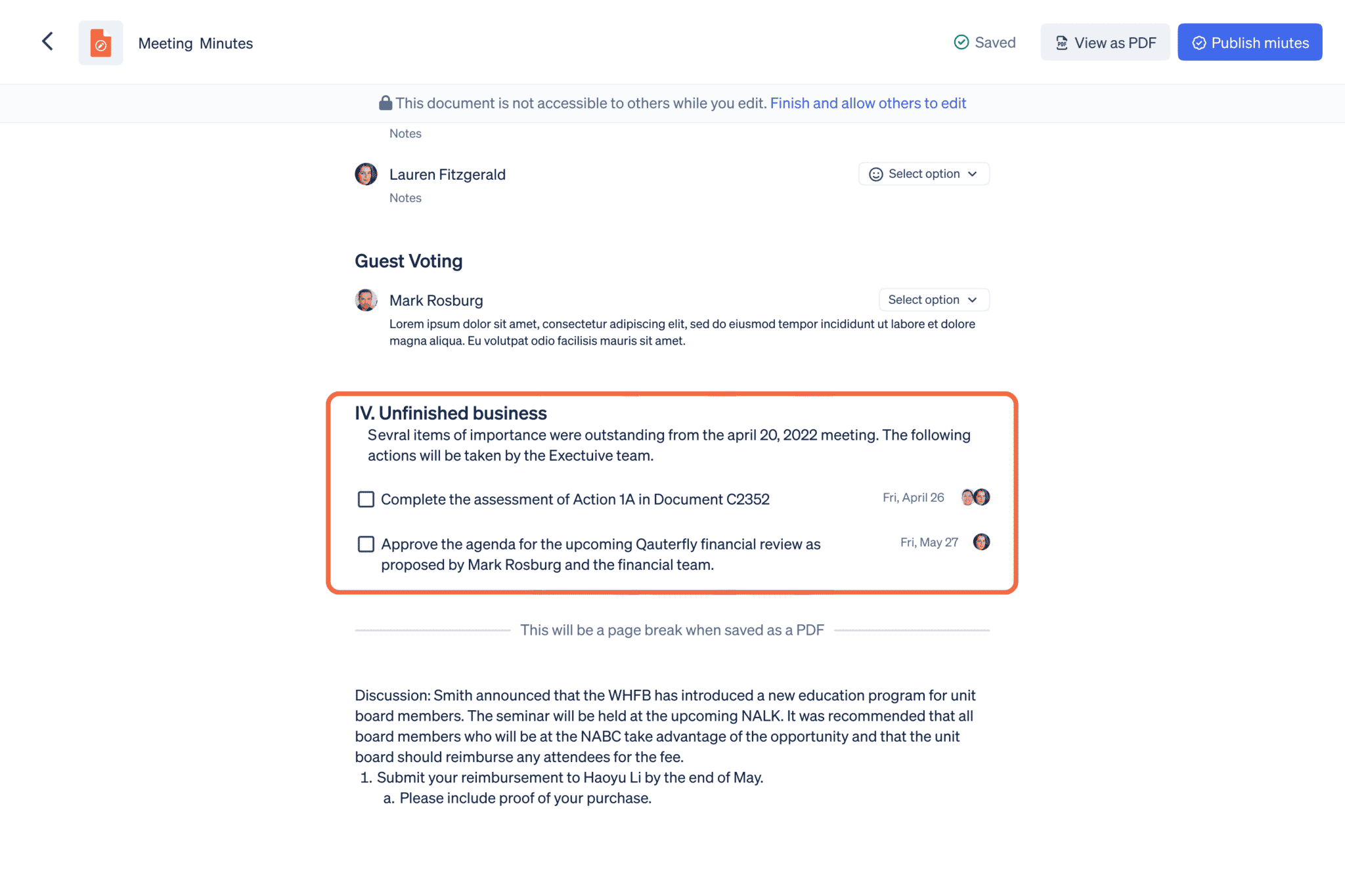Click the lock icon above the document
Image resolution: width=1345 pixels, height=896 pixels.
coord(386,103)
